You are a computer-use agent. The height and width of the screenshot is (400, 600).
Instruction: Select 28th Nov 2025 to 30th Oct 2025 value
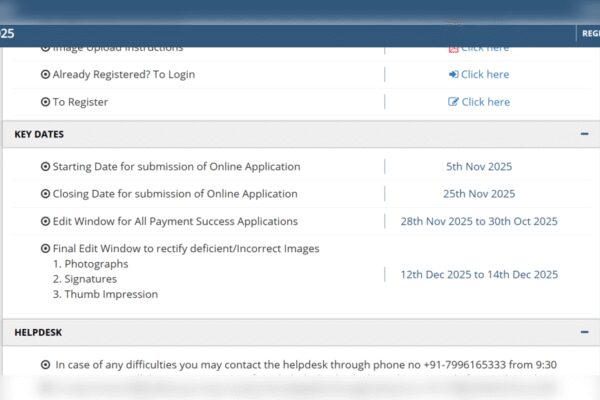coord(479,221)
